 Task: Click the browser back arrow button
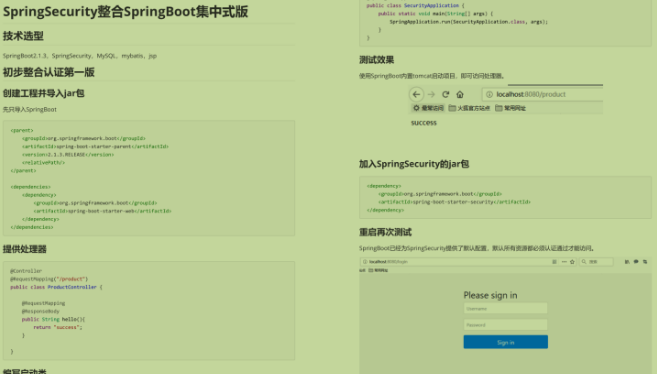[416, 94]
